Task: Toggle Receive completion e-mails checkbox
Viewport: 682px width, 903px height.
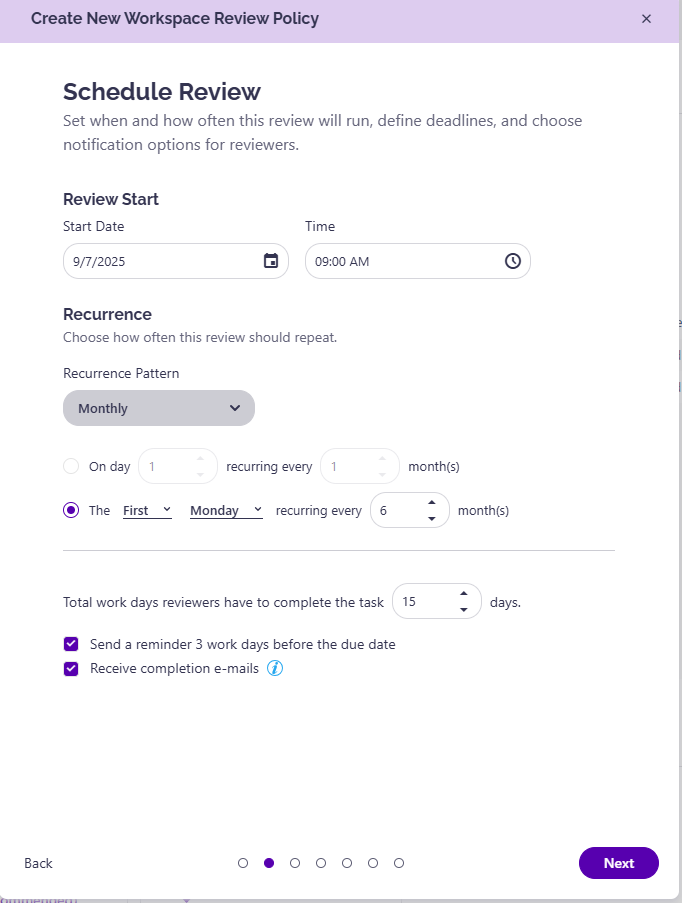Action: [71, 669]
